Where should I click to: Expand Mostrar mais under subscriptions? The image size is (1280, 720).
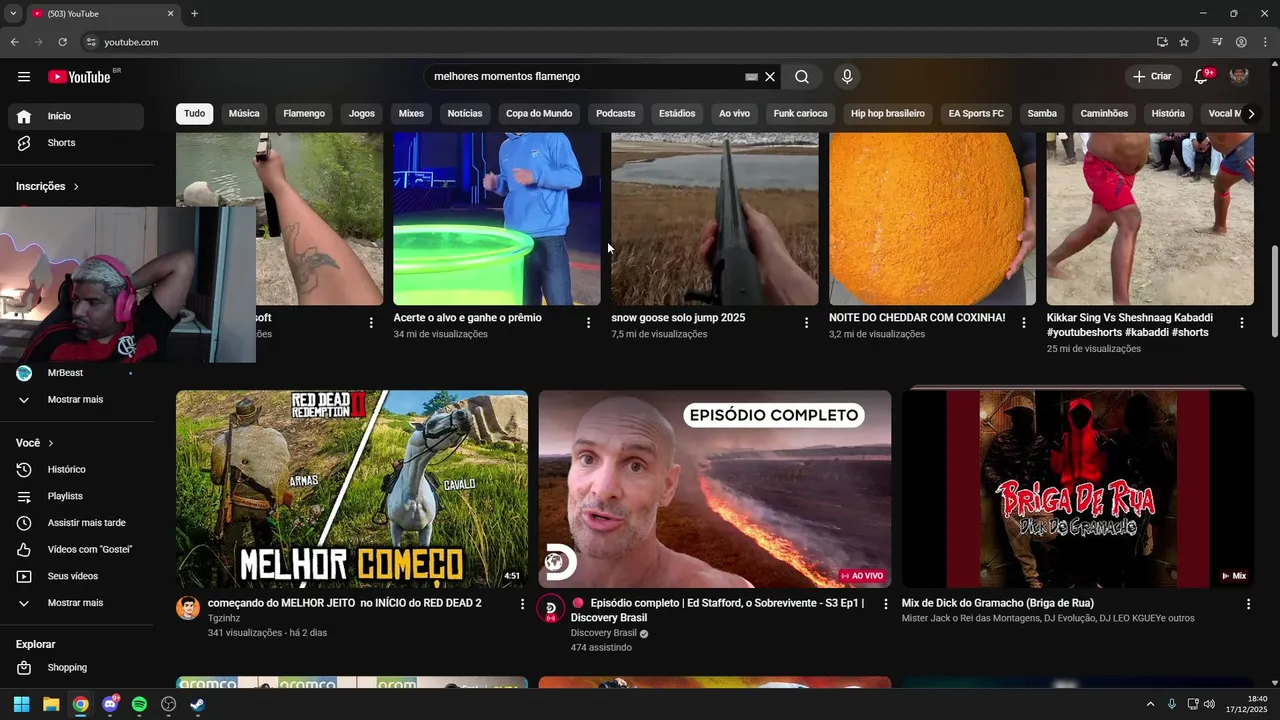[x=76, y=399]
